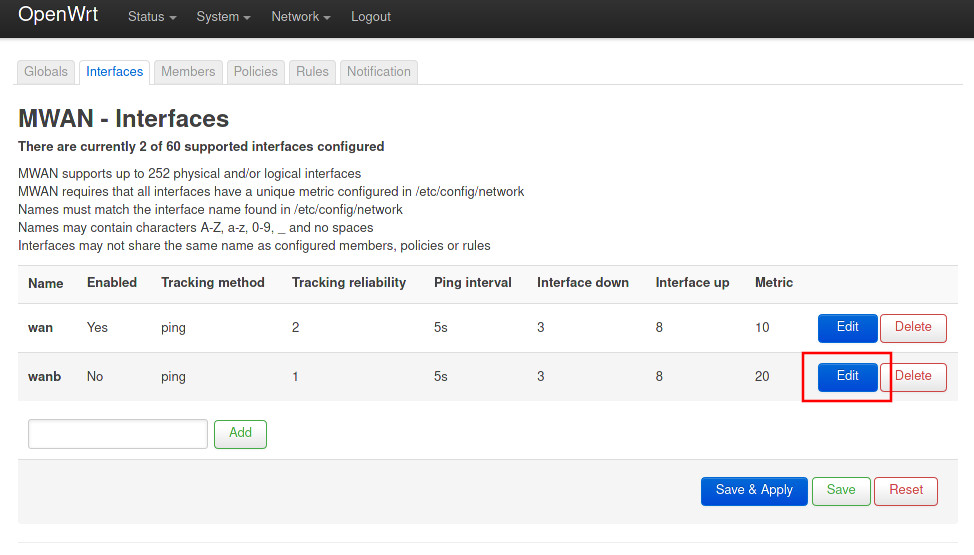Click the green Save button
The width and height of the screenshot is (974, 555).
pos(840,491)
